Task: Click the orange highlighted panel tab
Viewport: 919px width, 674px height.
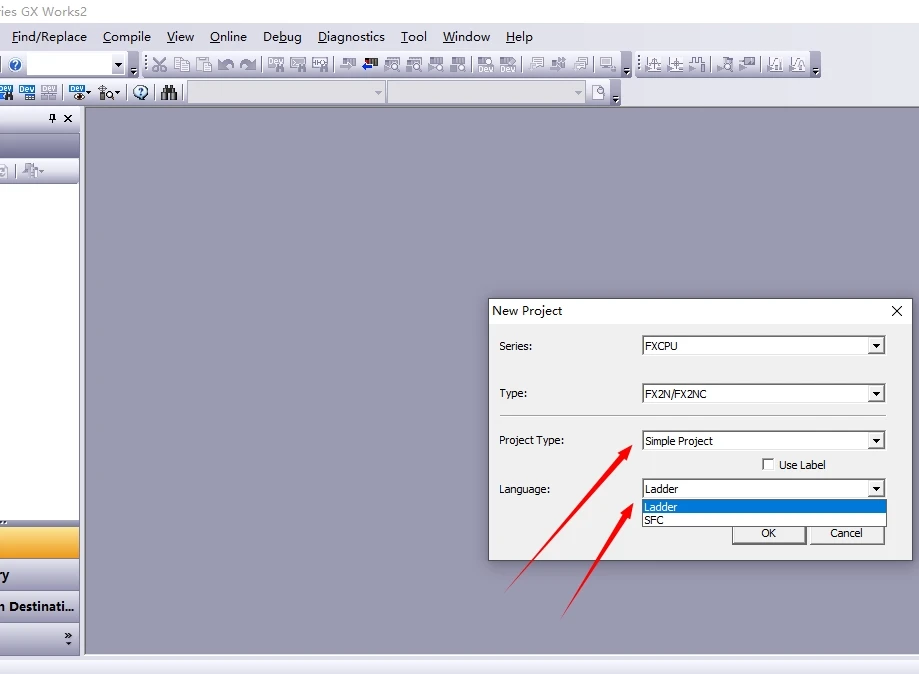Action: tap(39, 542)
